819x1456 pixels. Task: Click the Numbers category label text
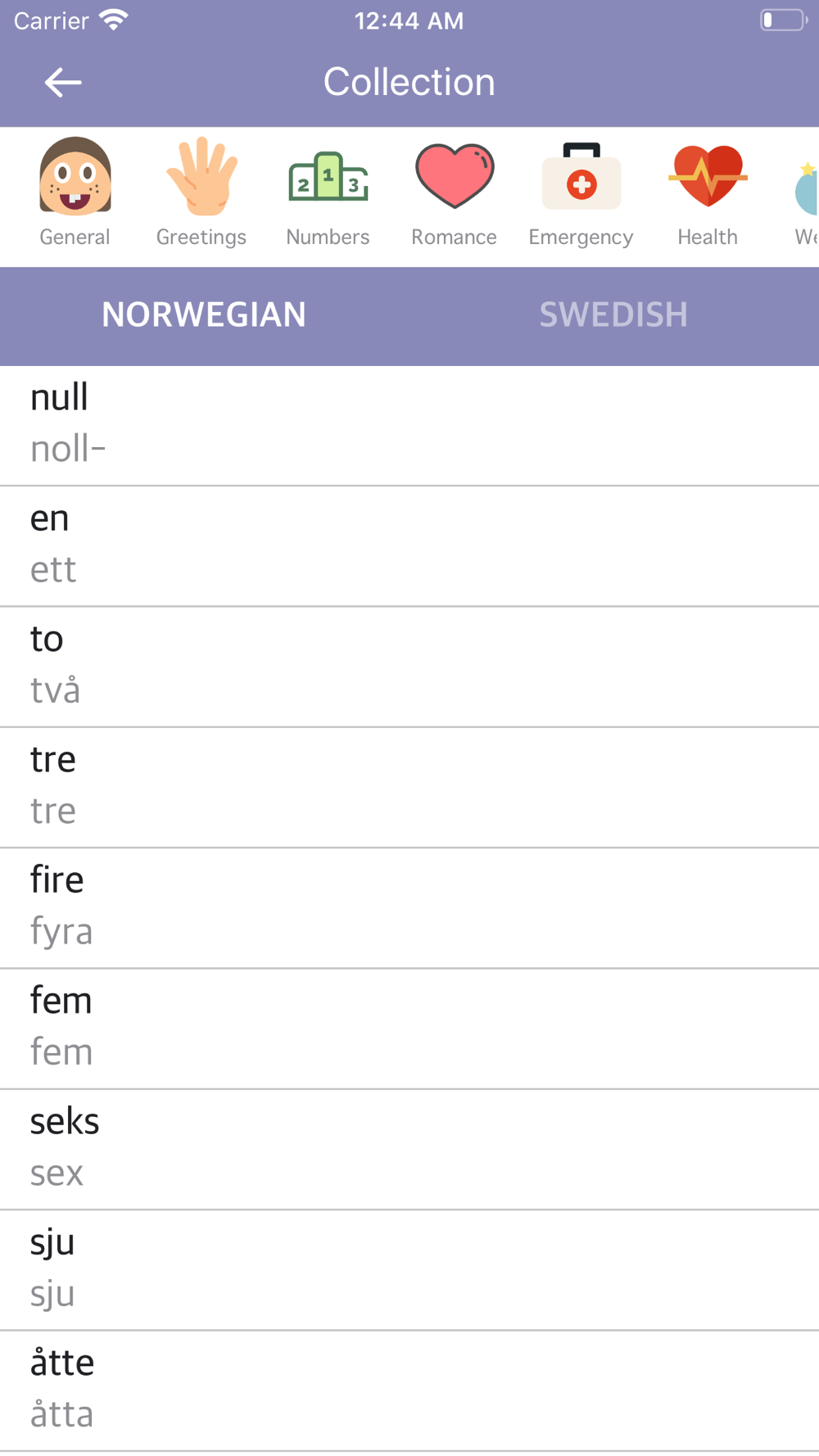[328, 237]
